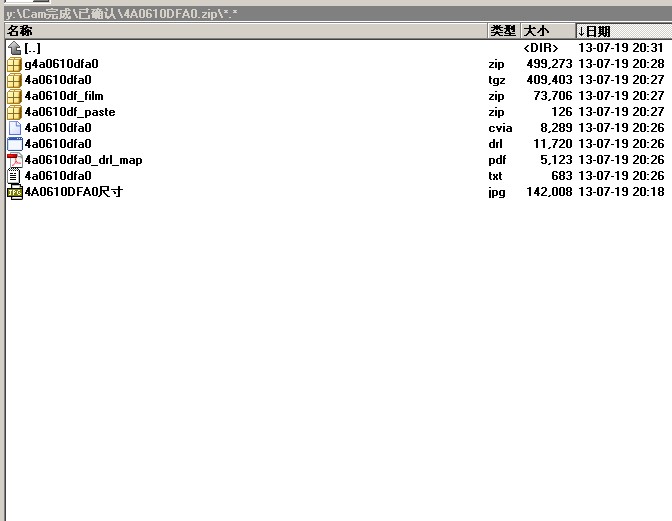Image resolution: width=672 pixels, height=521 pixels.
Task: Go up via the [..] entry
Action: coord(33,48)
